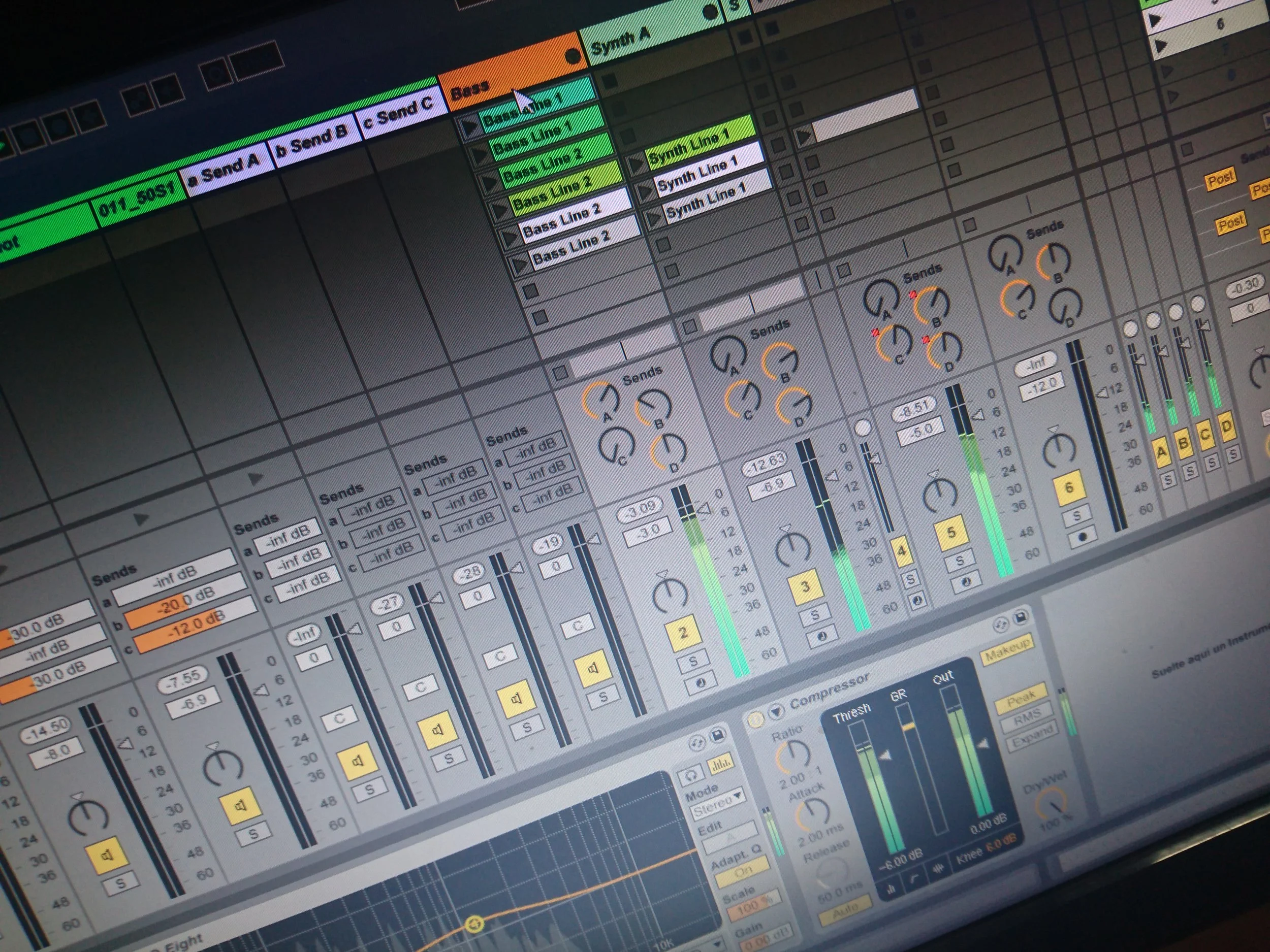Enable Compressor Makeup gain button
Screen dimensions: 1270x952
tap(1008, 649)
